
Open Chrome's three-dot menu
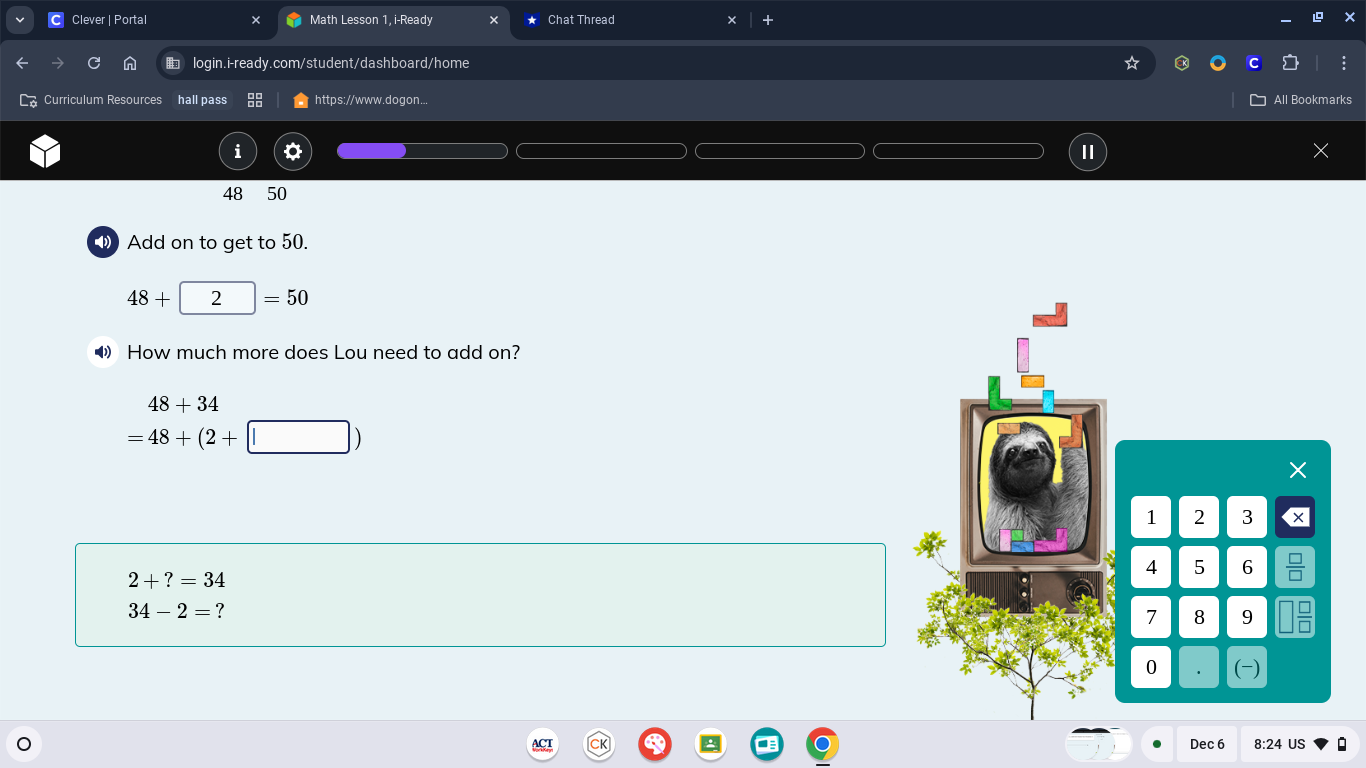1345,62
